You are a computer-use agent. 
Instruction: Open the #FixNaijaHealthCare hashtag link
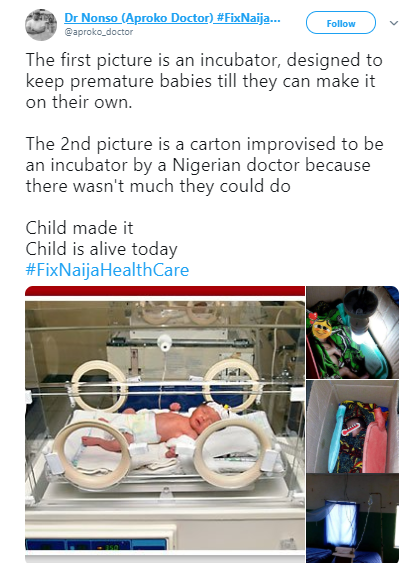click(107, 270)
